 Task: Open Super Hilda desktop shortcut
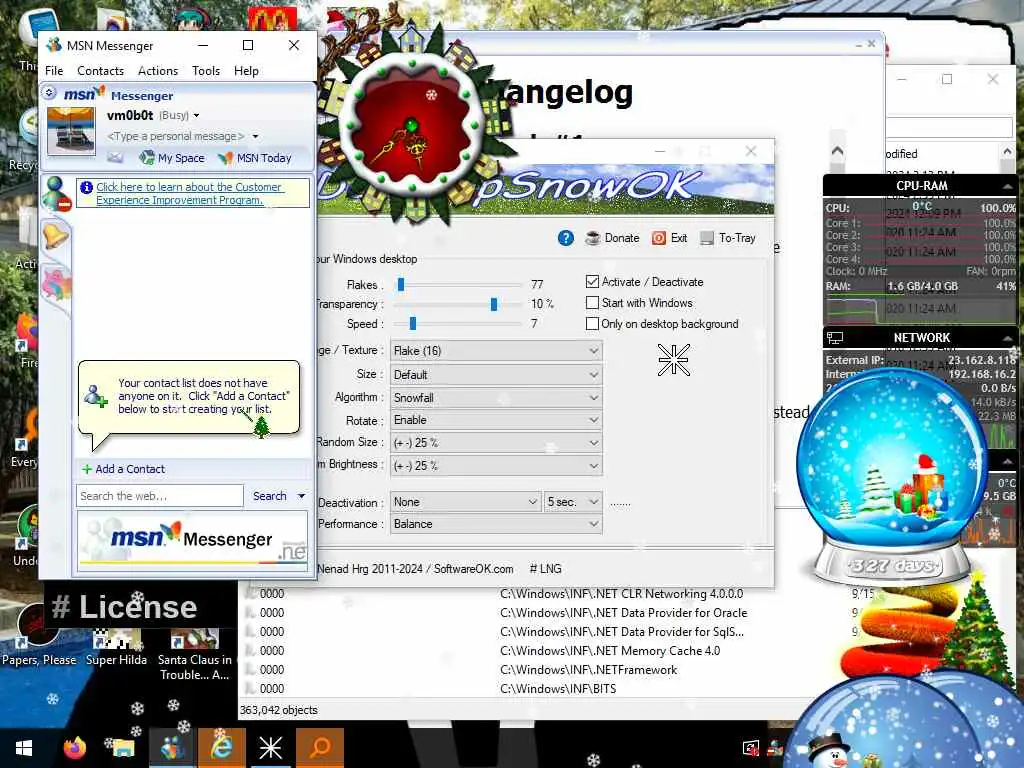click(x=116, y=648)
